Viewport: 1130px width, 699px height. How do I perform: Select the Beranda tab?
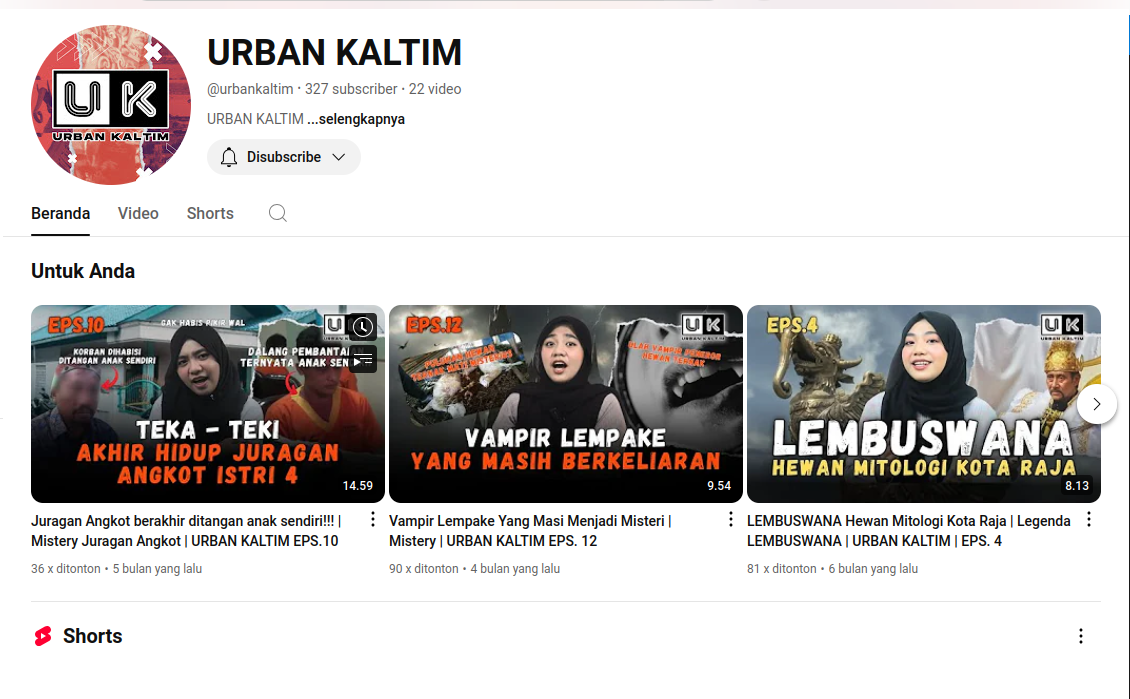coord(60,213)
